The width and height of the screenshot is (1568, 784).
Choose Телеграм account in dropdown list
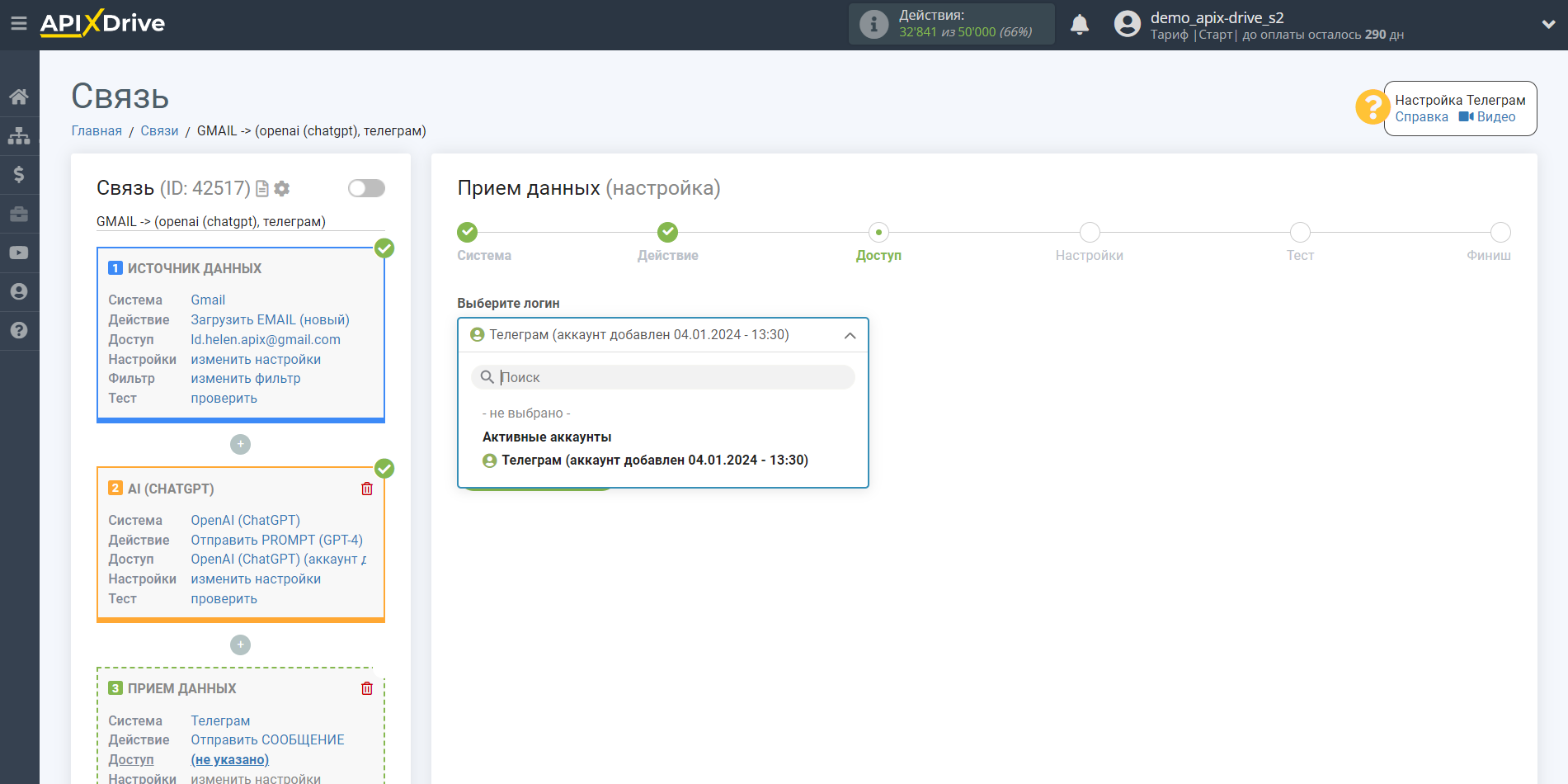645,460
